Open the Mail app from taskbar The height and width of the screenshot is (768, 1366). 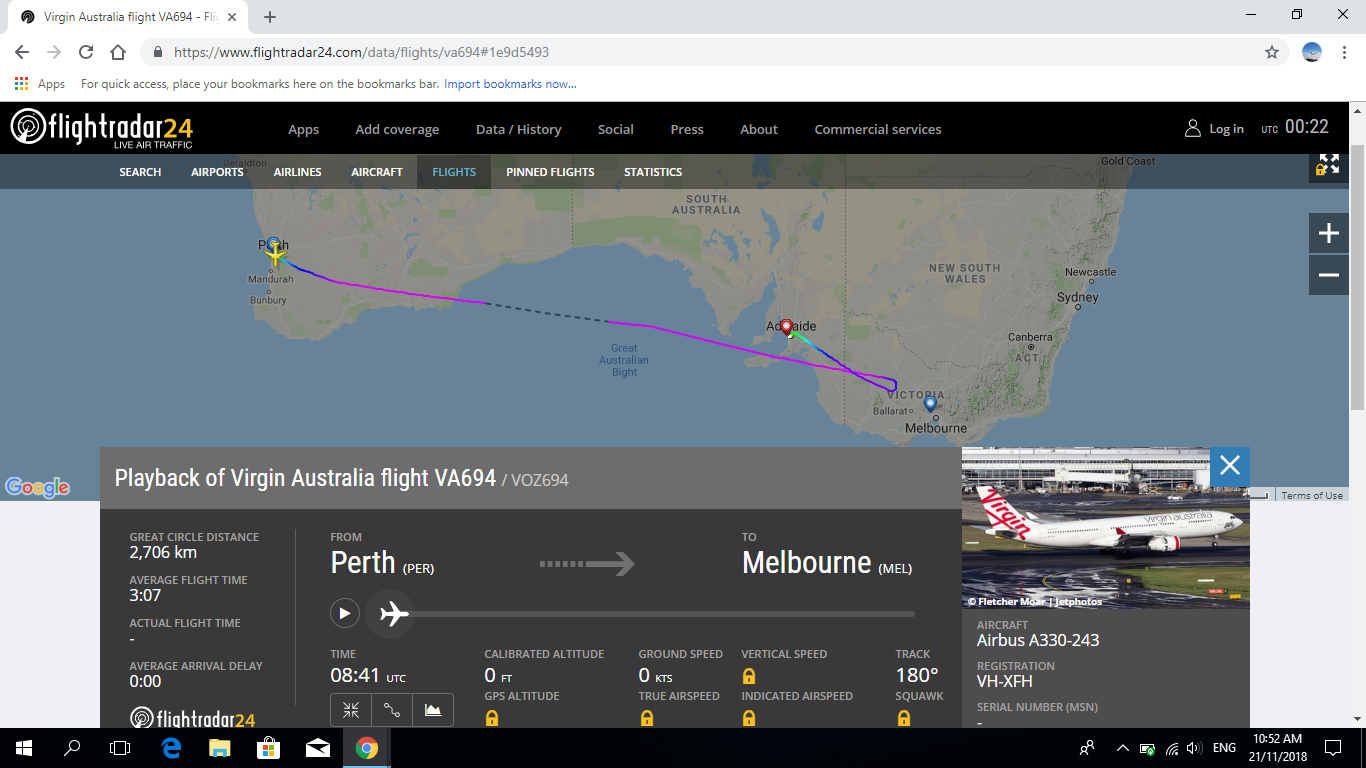[318, 748]
